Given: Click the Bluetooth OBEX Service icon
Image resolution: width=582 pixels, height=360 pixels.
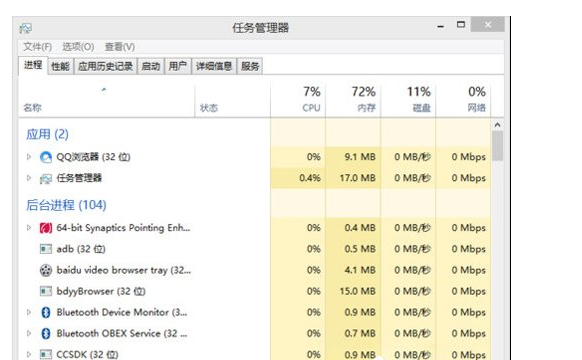Looking at the screenshot, I should click(46, 334).
